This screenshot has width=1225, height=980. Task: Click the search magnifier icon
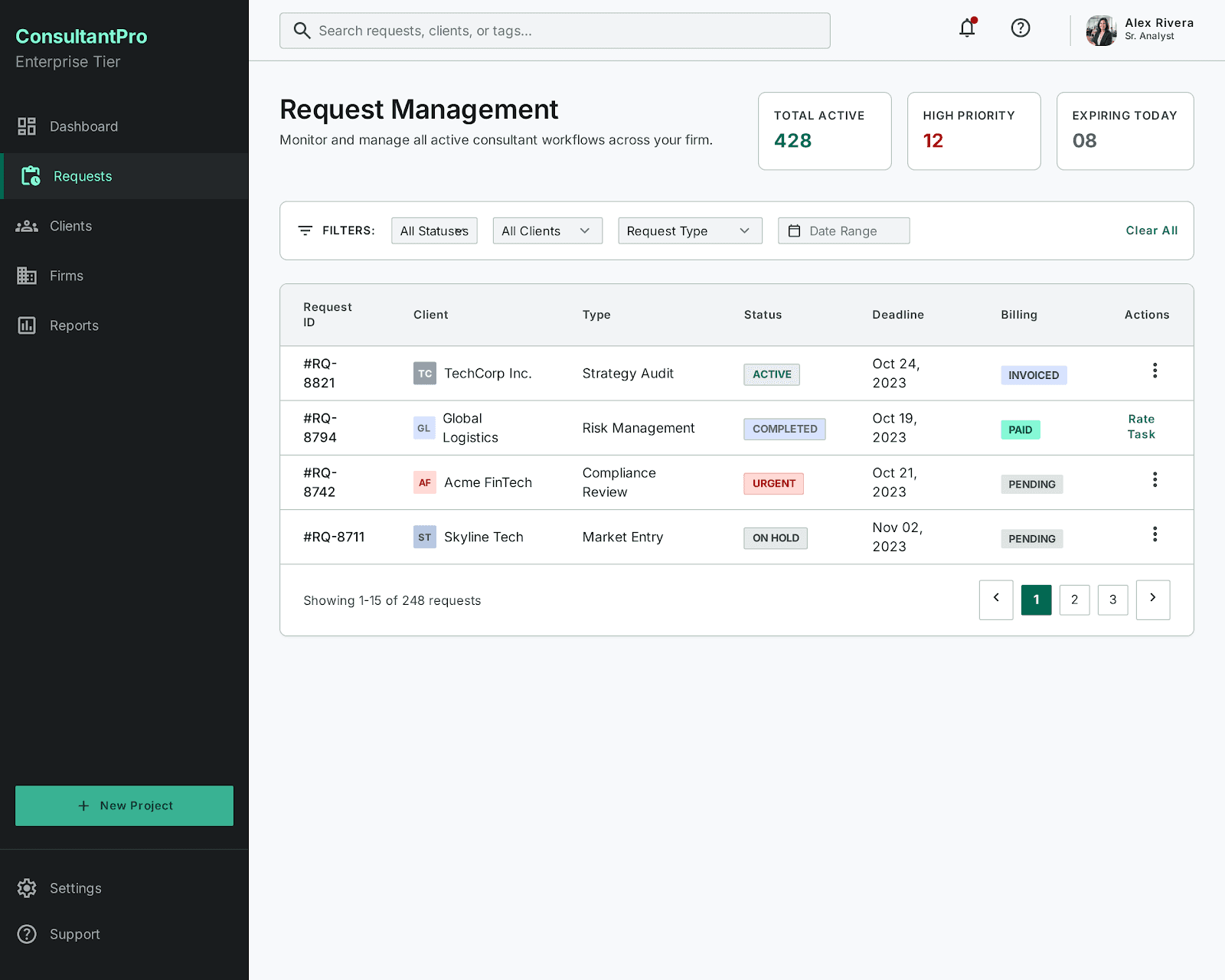(302, 31)
